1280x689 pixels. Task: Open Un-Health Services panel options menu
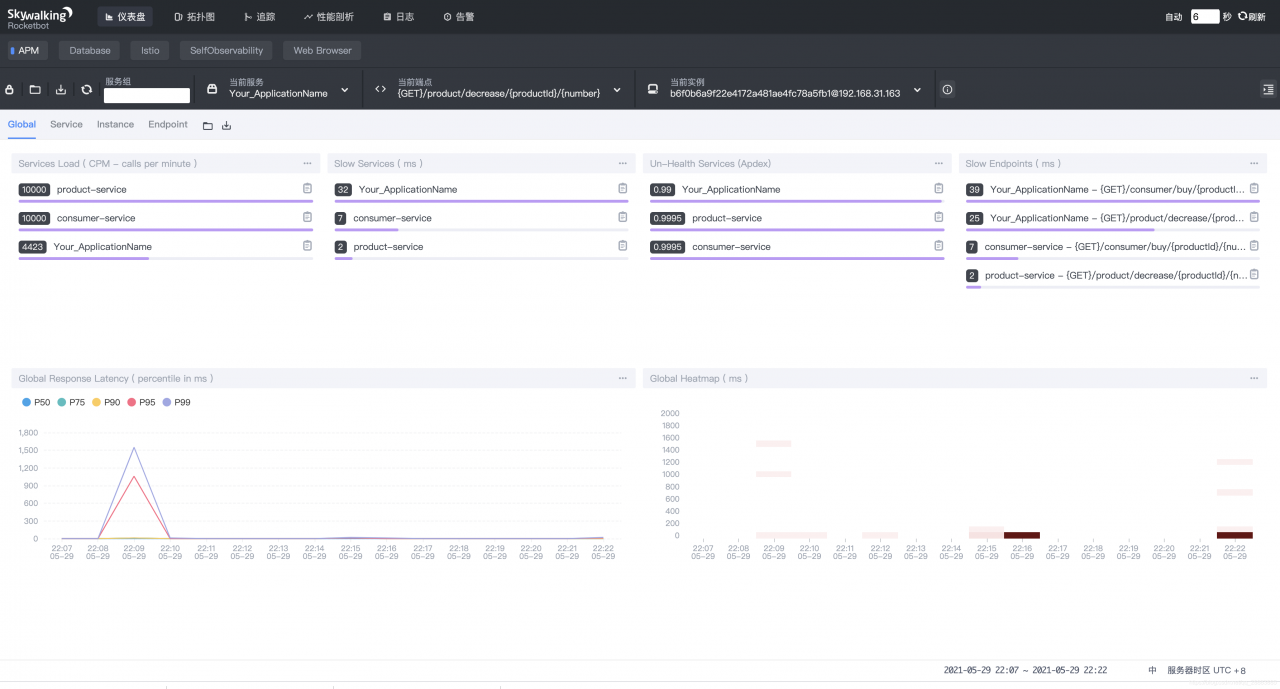938,163
